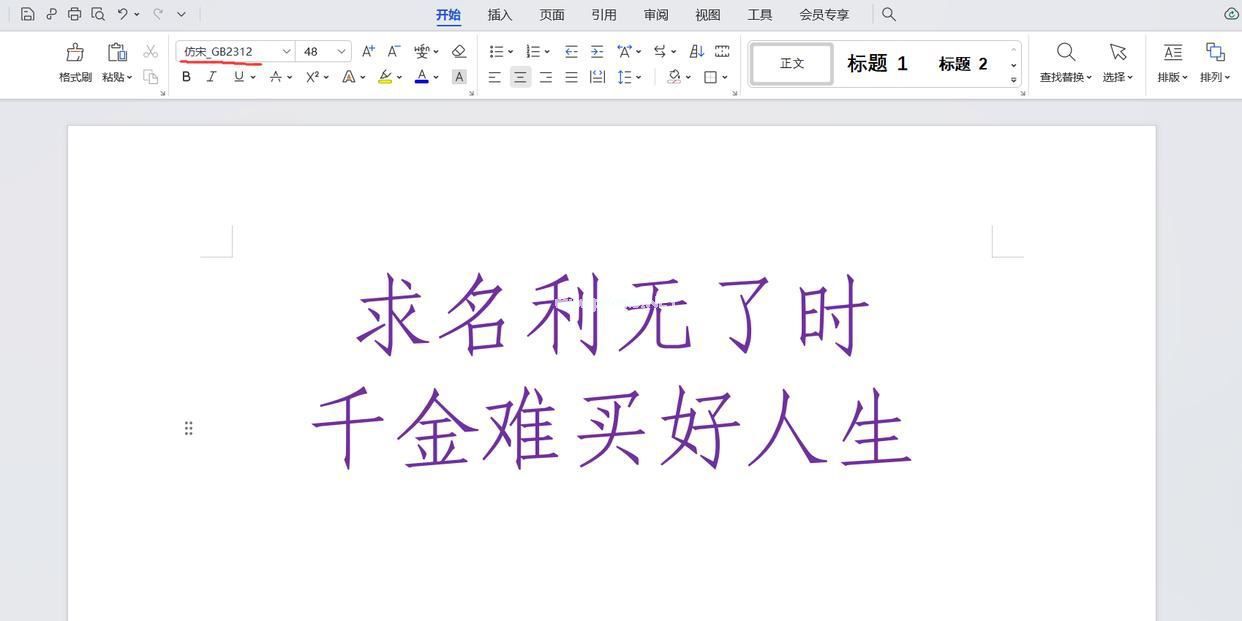Click the 排版 layout button
Screen dimensions: 1242x621
(x=1173, y=63)
